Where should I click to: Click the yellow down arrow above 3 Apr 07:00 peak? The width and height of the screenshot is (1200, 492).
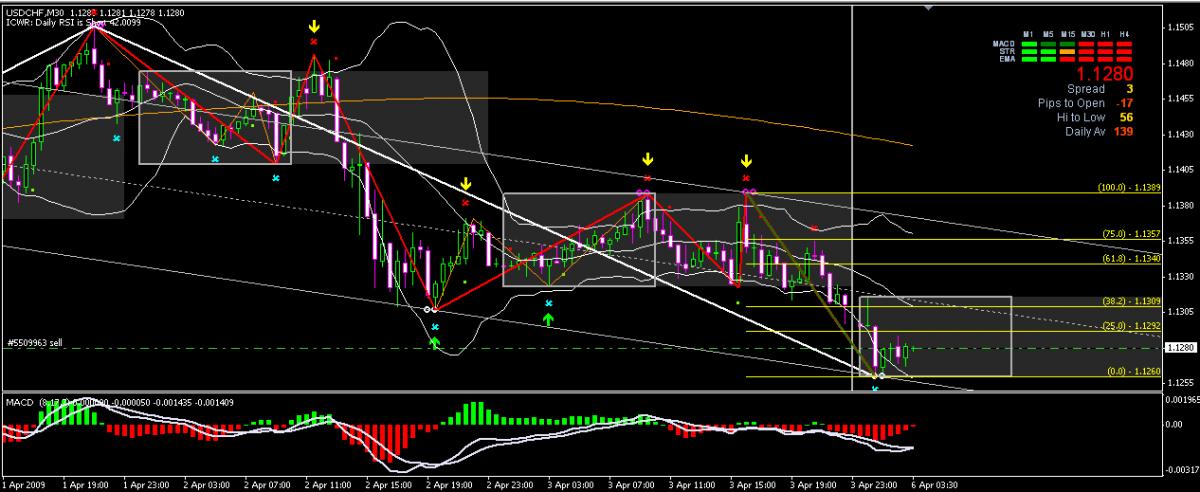coord(648,159)
